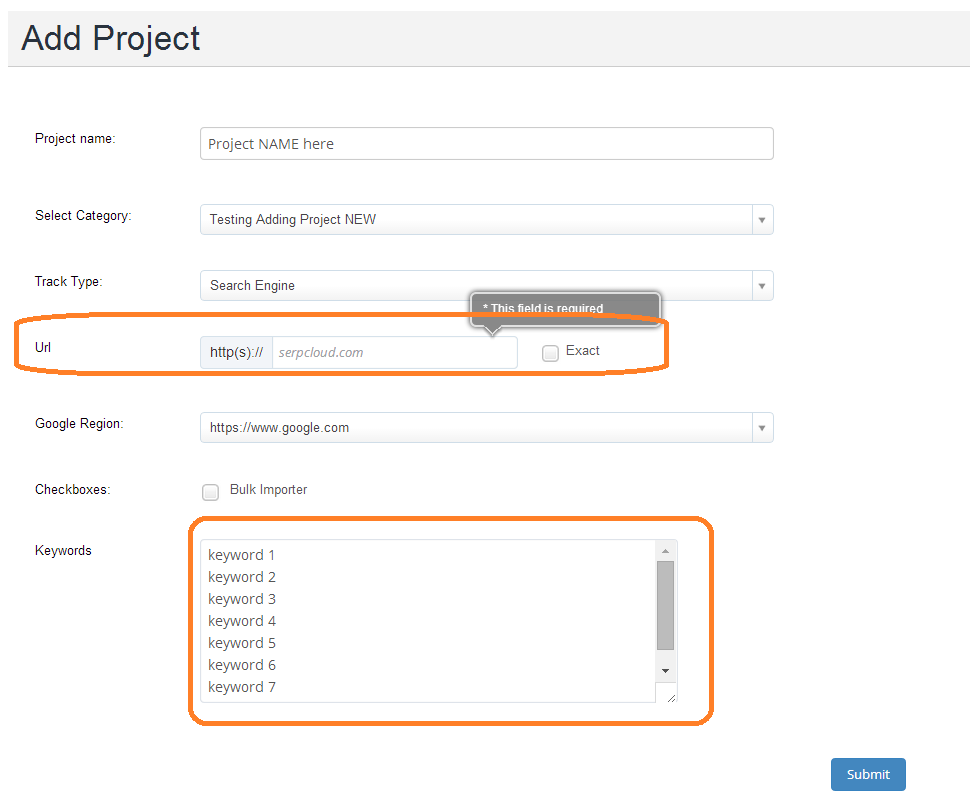This screenshot has width=970, height=802.
Task: Open the Google Region dropdown arrow
Action: pos(762,428)
